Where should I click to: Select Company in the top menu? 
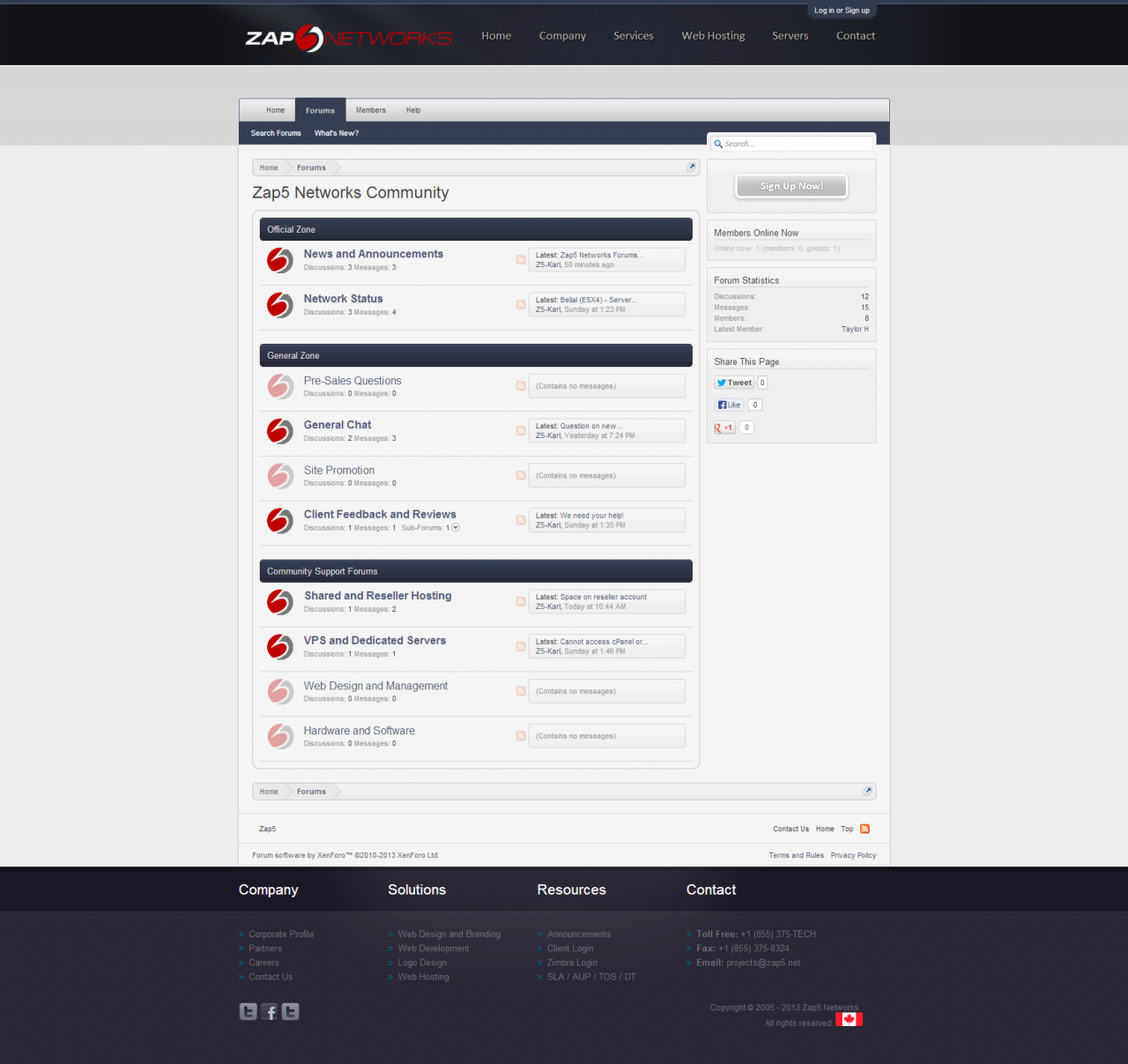tap(562, 36)
